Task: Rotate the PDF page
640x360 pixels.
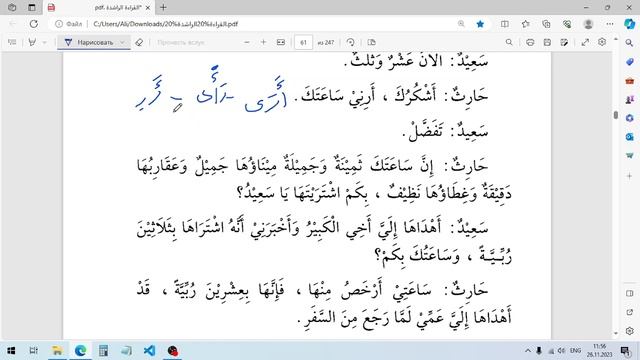Action: click(351, 42)
